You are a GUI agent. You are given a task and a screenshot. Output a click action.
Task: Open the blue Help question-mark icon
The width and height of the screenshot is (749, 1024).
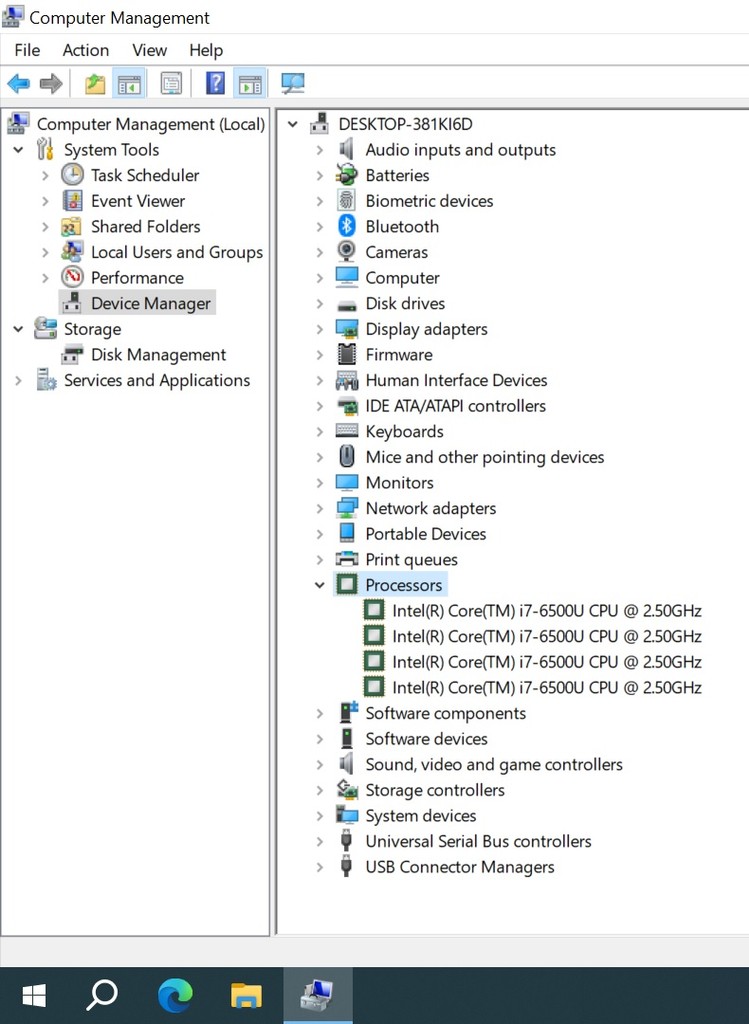coord(215,83)
